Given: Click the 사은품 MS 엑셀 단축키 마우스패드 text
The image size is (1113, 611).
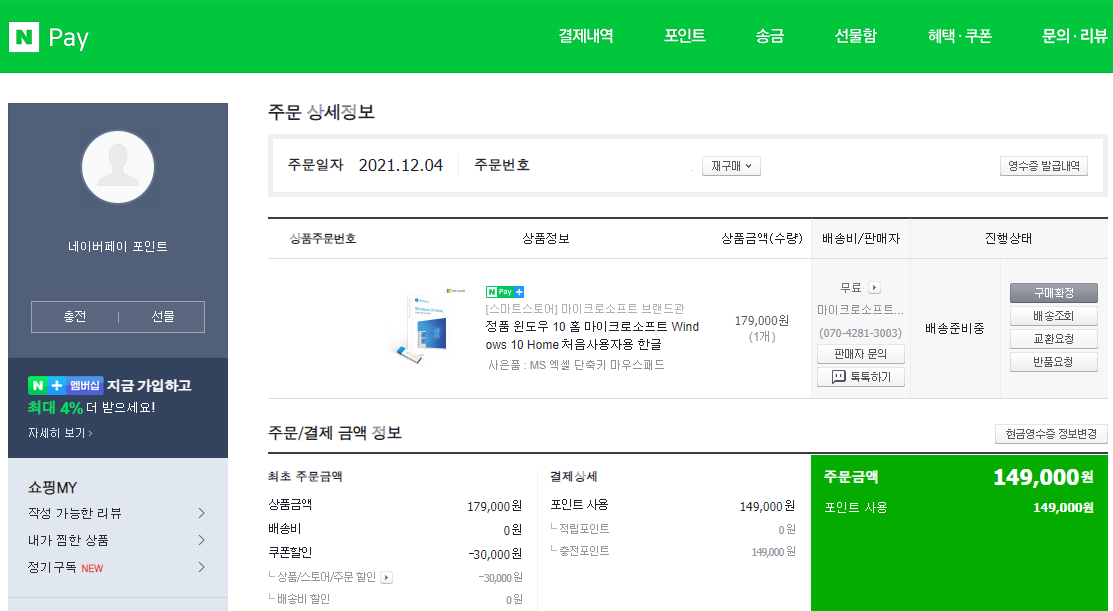Looking at the screenshot, I should 576,365.
